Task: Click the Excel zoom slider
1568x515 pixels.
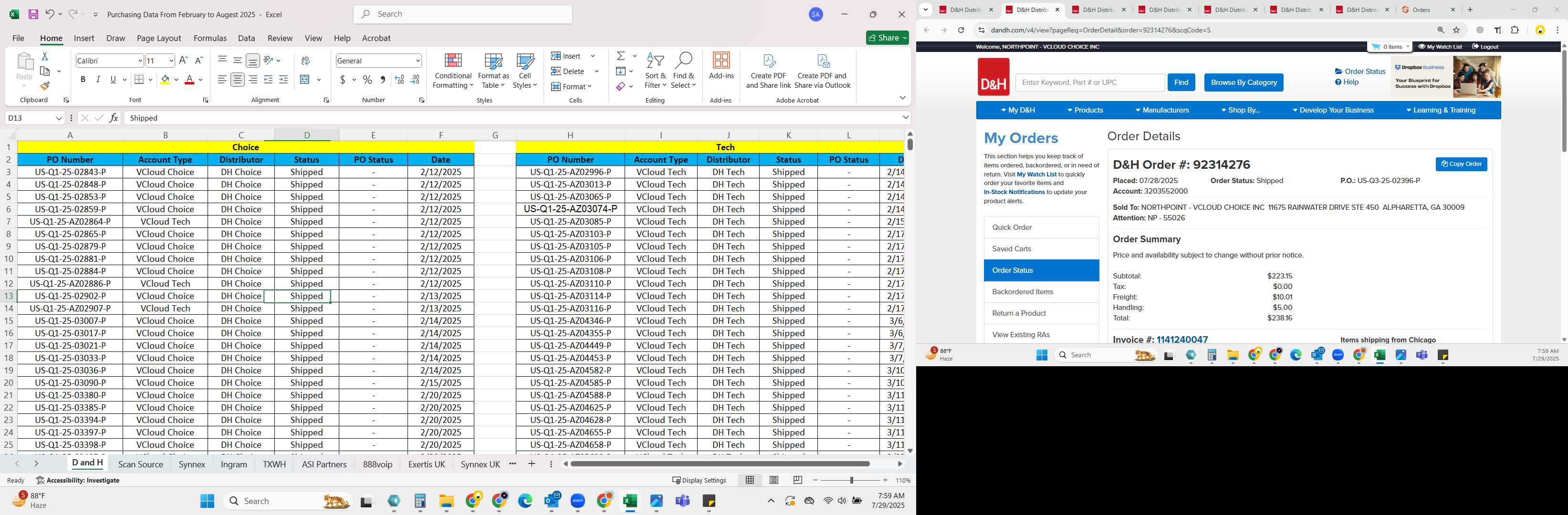Action: tap(850, 480)
